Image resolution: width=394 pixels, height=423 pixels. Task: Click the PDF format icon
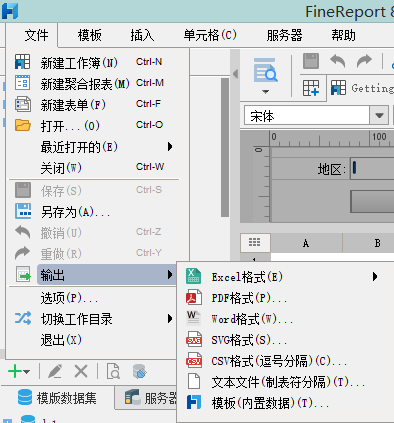[194, 297]
